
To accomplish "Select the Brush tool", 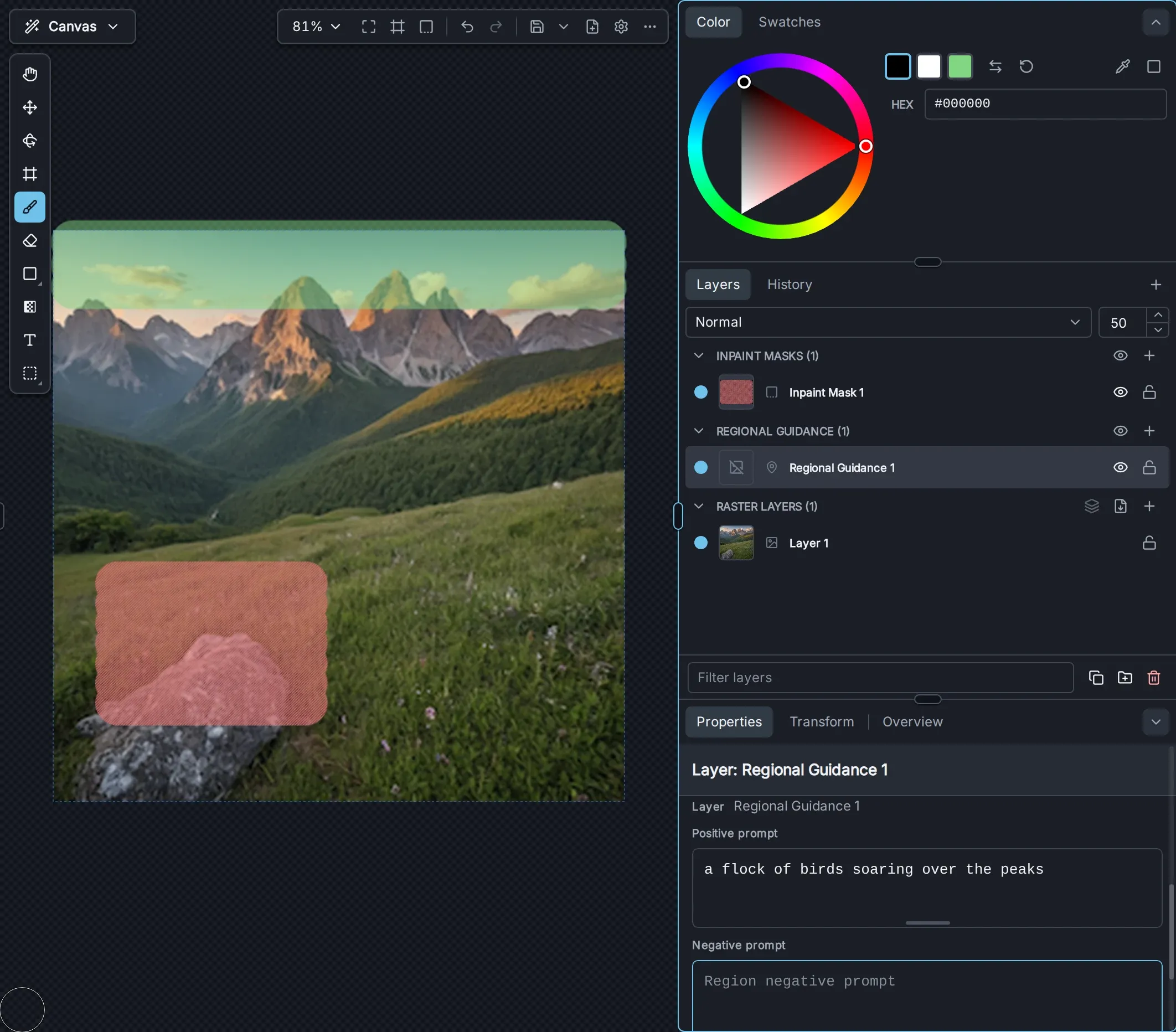I will coord(30,207).
